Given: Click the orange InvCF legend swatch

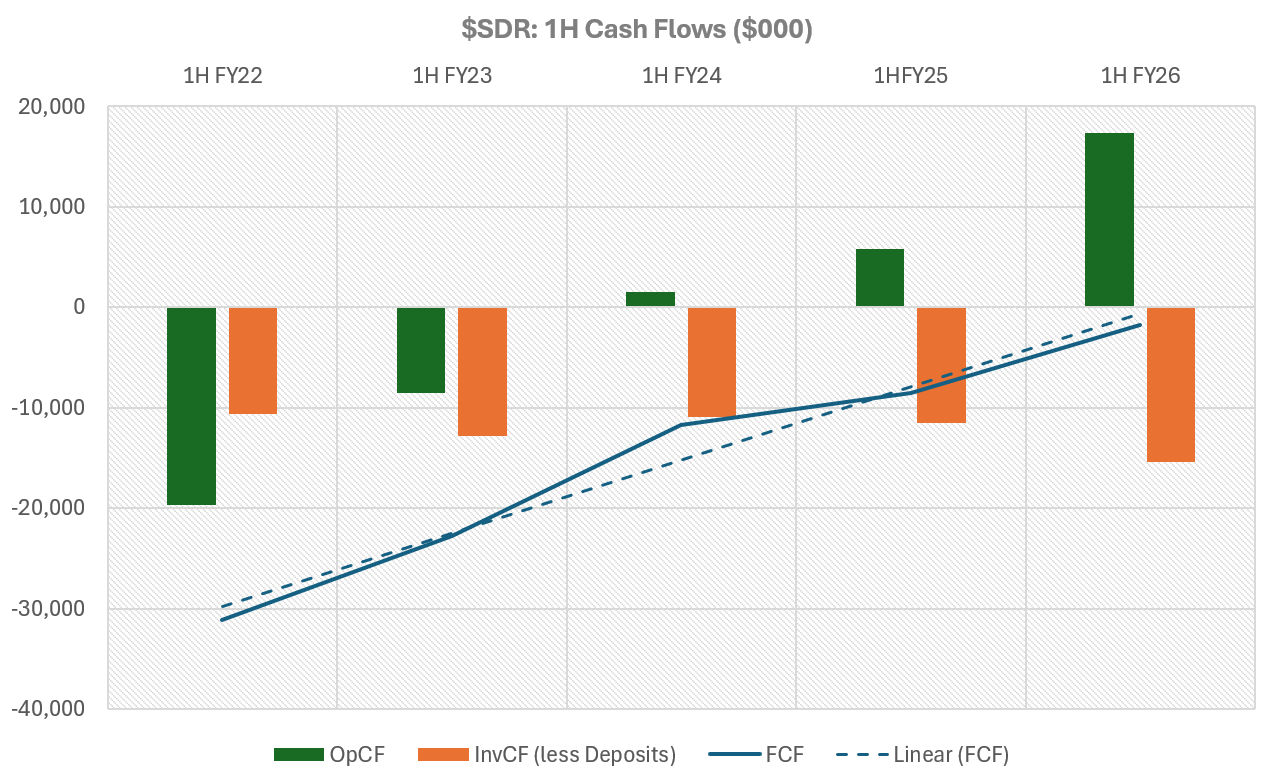Looking at the screenshot, I should pyautogui.click(x=441, y=754).
